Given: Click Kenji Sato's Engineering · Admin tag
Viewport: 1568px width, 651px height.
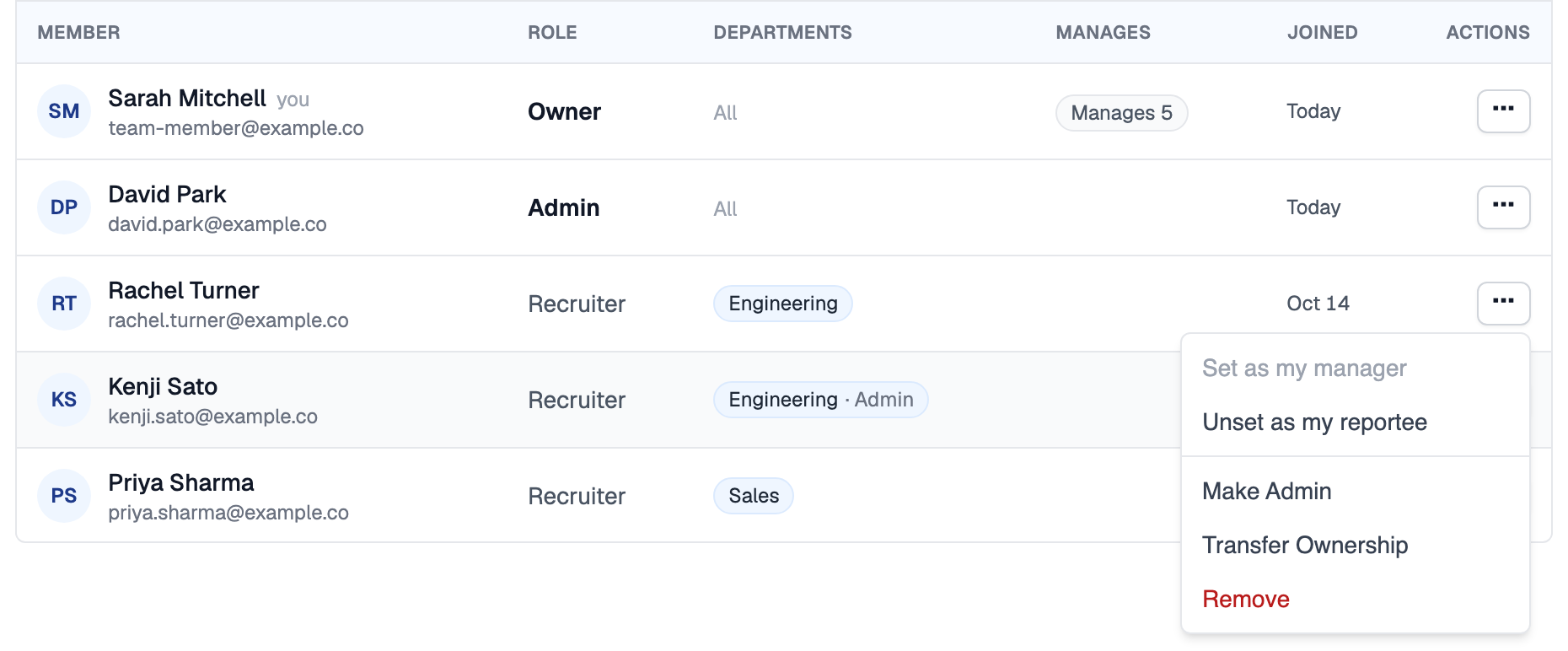Looking at the screenshot, I should point(821,400).
